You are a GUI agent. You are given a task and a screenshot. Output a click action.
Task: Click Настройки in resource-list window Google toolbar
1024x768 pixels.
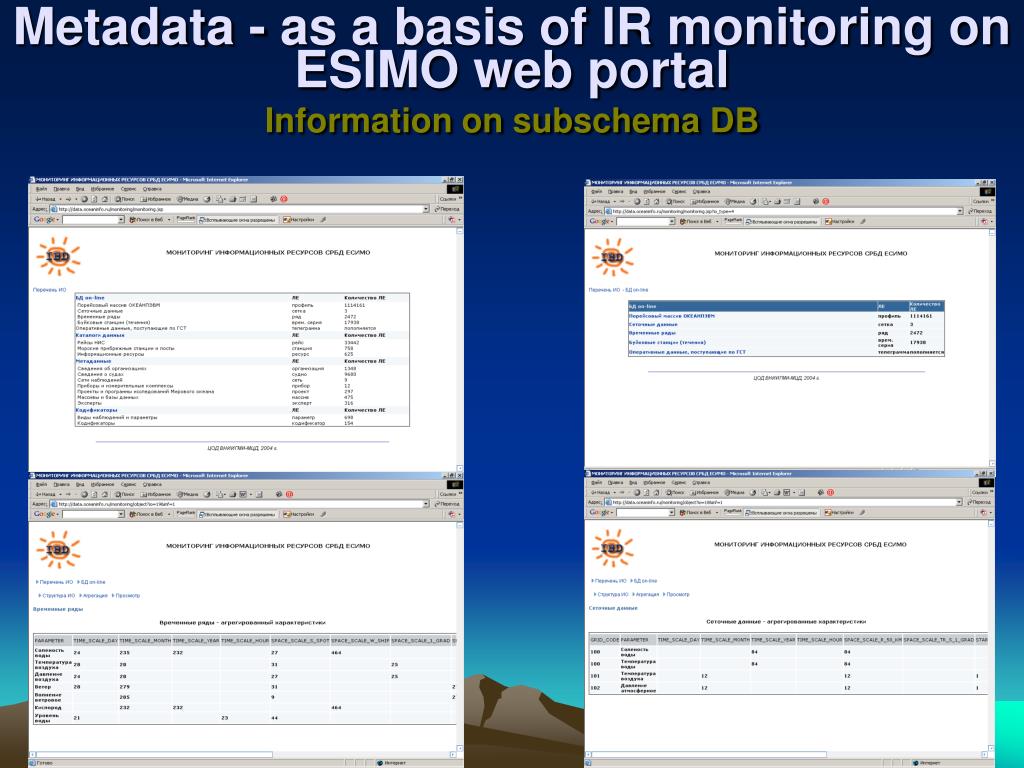300,220
